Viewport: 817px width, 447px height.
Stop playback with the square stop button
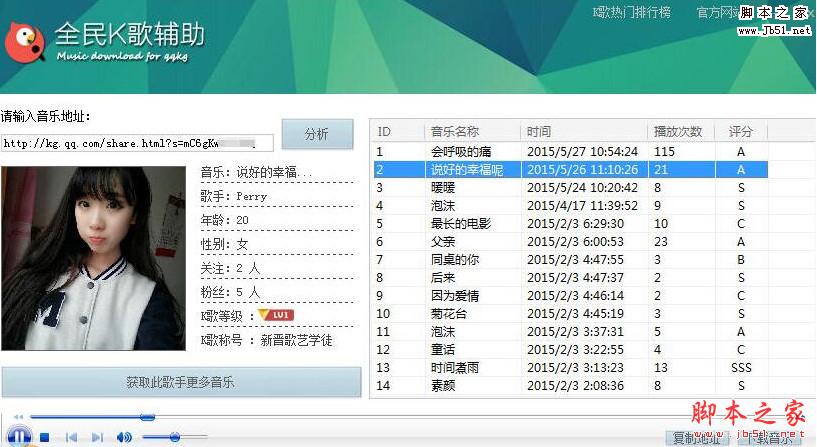45,438
